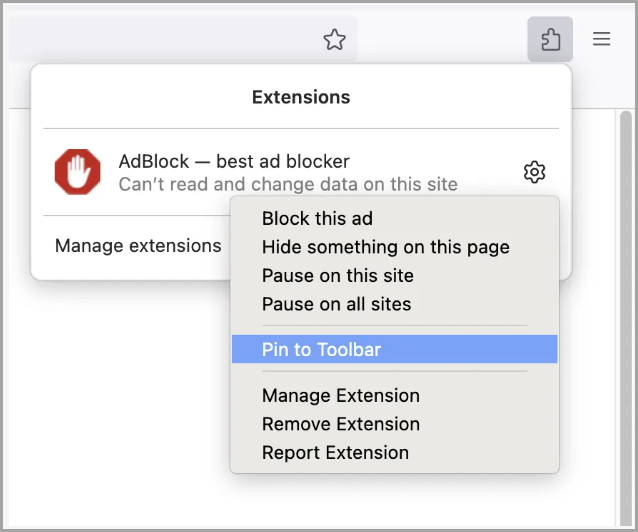Screen dimensions: 638x532
Task: Click the AdBlock — best ad blocker title
Action: 234,161
